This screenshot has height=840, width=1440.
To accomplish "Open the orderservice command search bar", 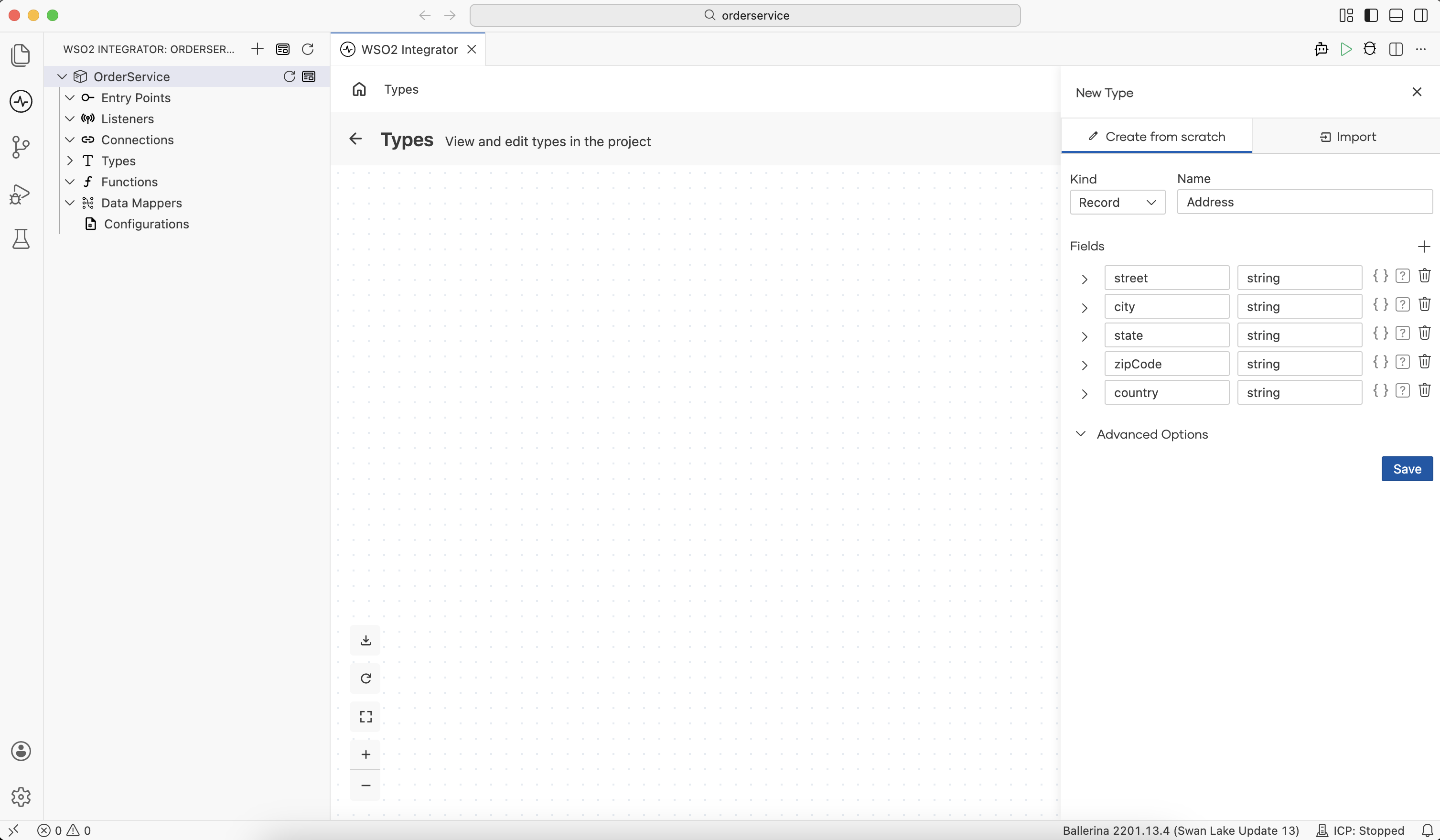I will click(x=744, y=15).
